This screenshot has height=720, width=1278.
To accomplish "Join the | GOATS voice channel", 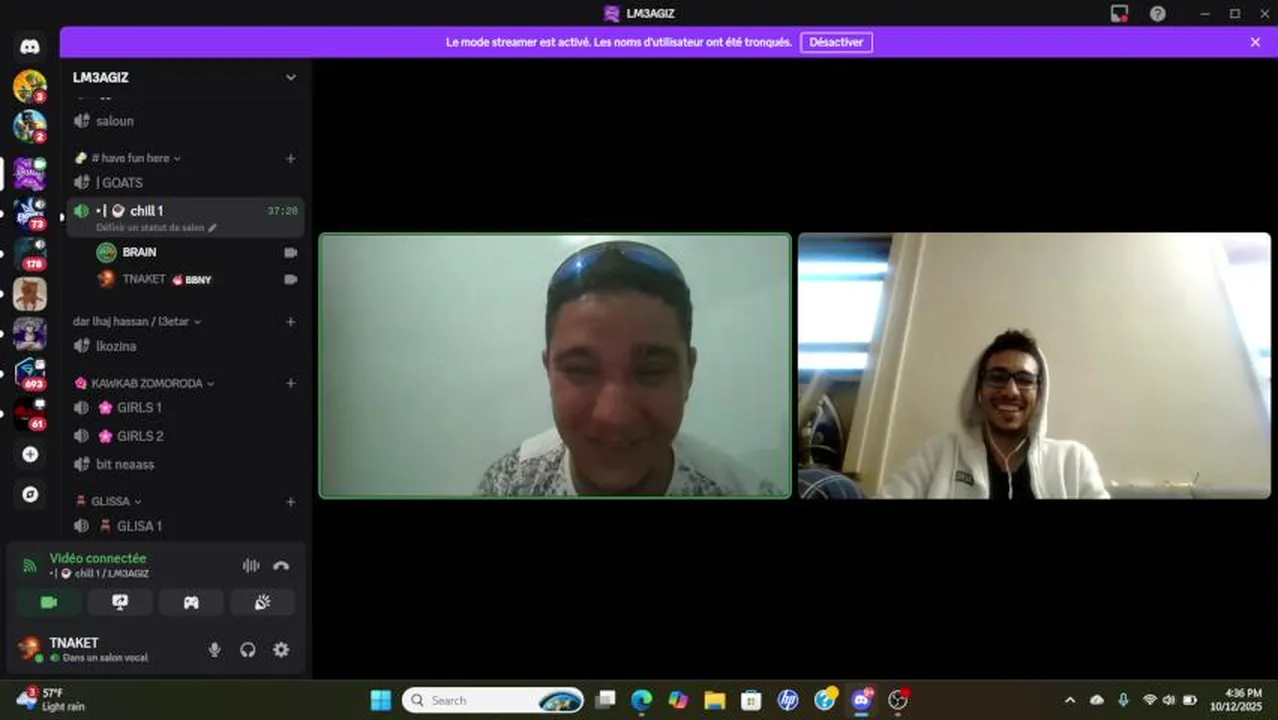I will [x=185, y=183].
